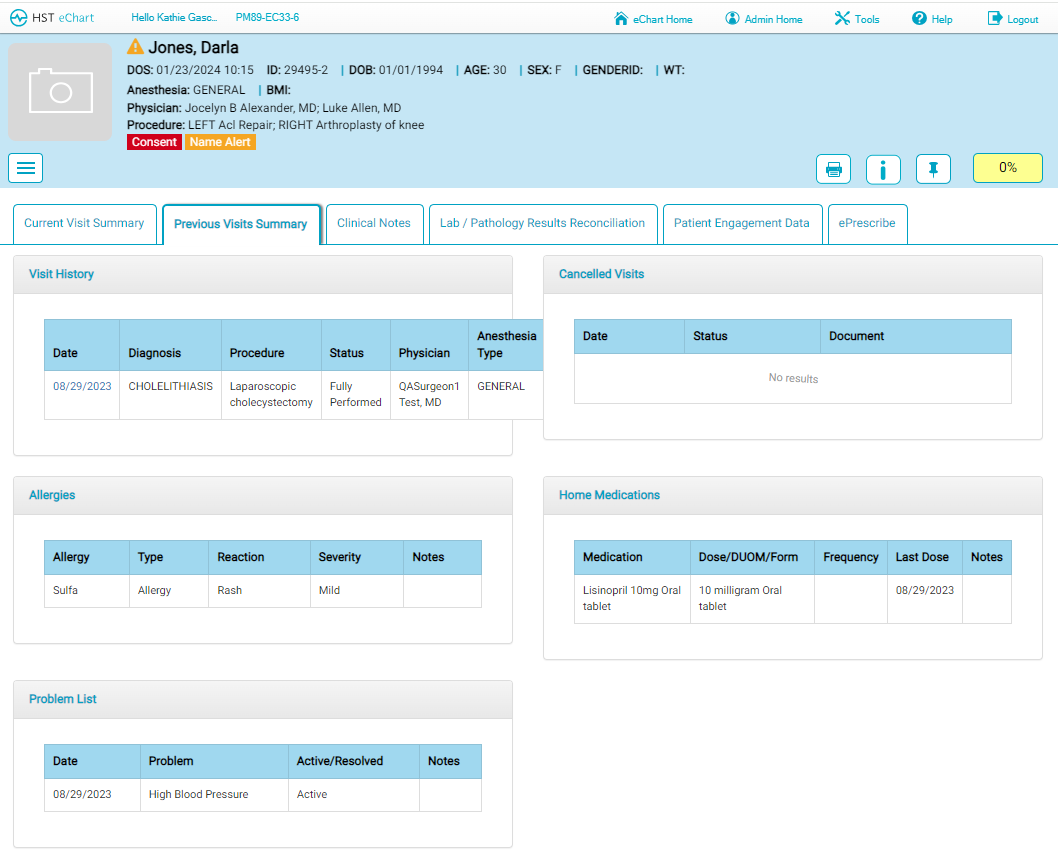Click the patient photo placeholder

(x=60, y=92)
